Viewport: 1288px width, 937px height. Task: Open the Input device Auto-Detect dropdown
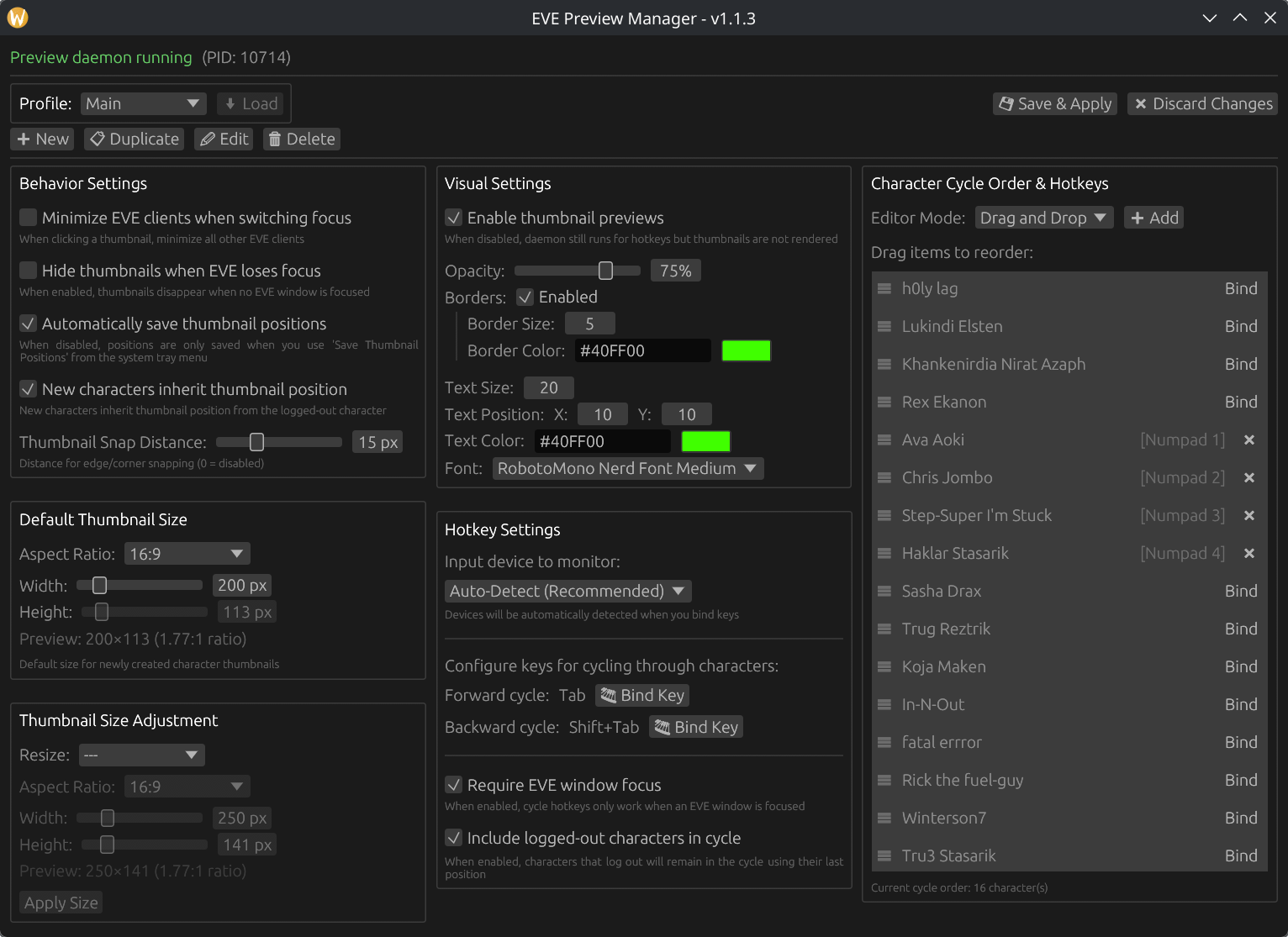pyautogui.click(x=568, y=591)
